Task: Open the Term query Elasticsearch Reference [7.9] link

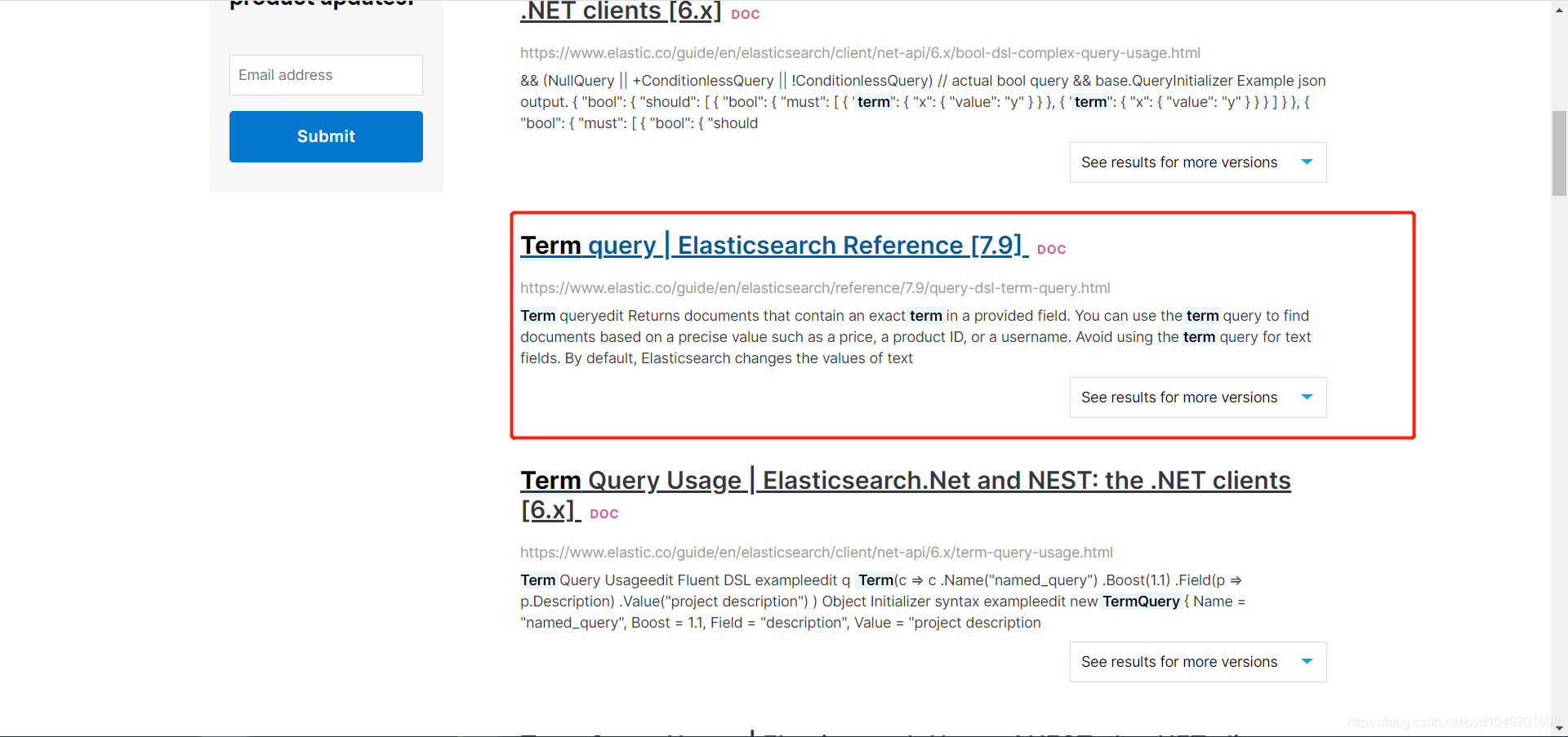Action: coord(773,245)
